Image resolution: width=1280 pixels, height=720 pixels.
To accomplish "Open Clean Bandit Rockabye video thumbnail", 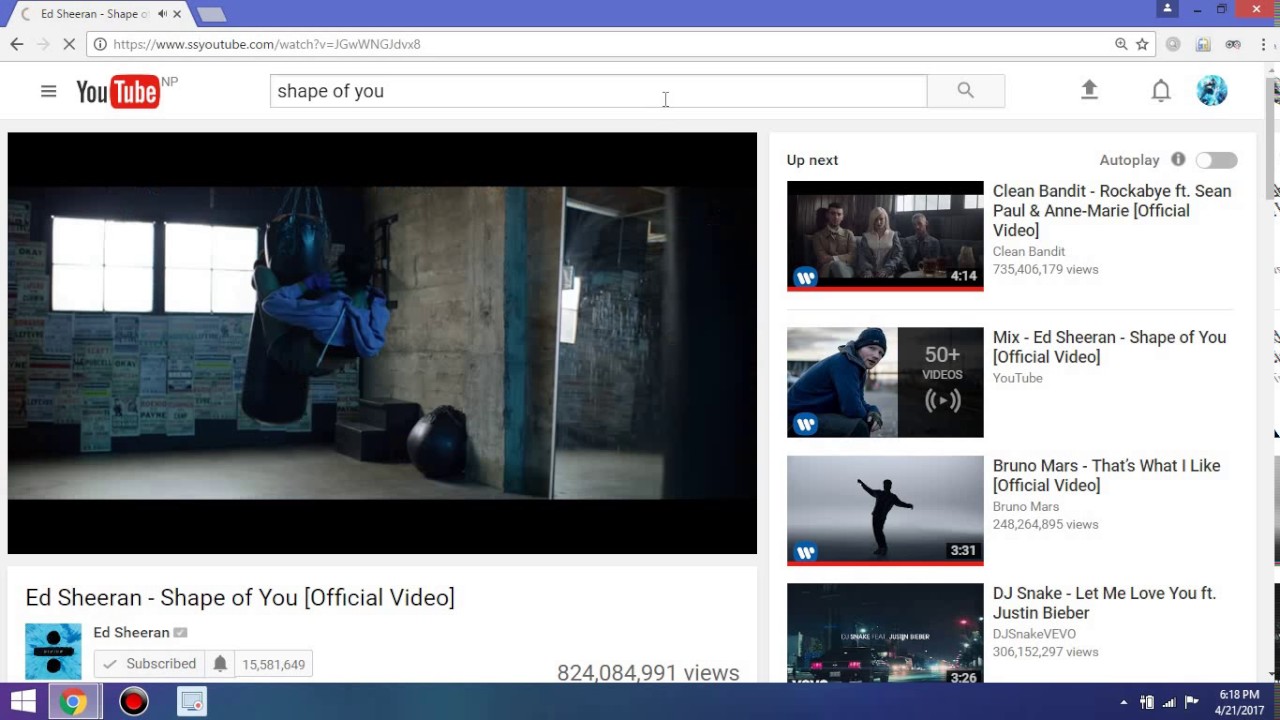I will [x=885, y=236].
